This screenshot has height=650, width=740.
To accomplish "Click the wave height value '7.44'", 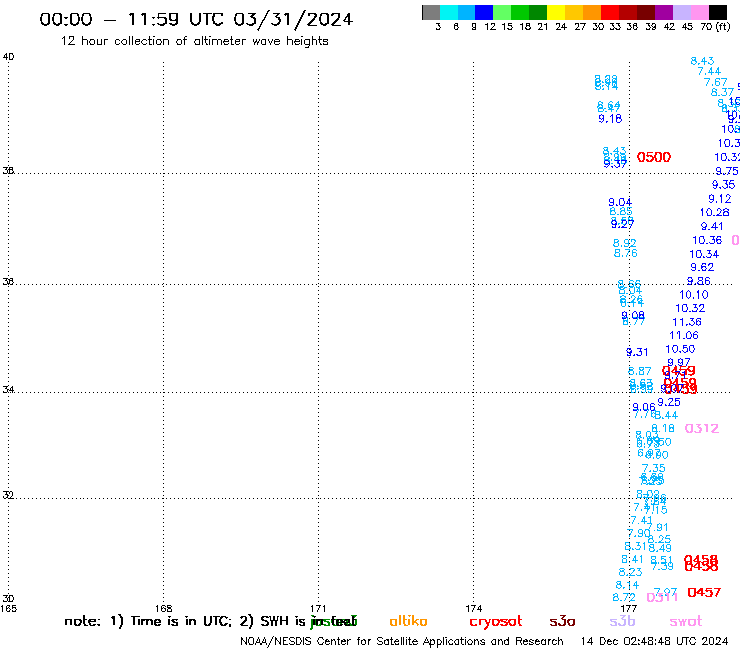I will point(709,71).
